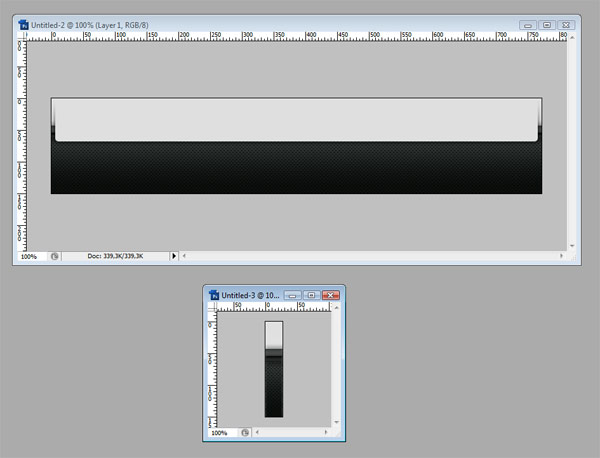Click the Doc: 339.3K file size info
The image size is (600, 458).
(115, 256)
